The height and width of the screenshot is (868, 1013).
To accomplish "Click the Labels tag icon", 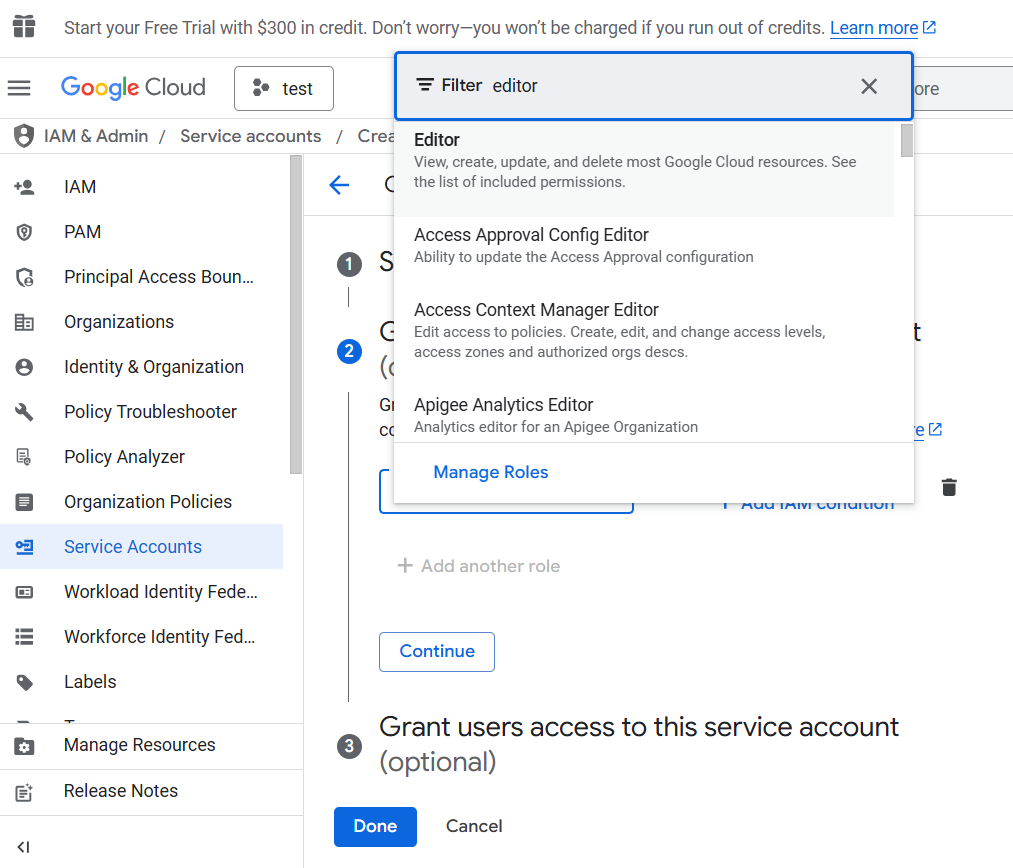I will [24, 682].
